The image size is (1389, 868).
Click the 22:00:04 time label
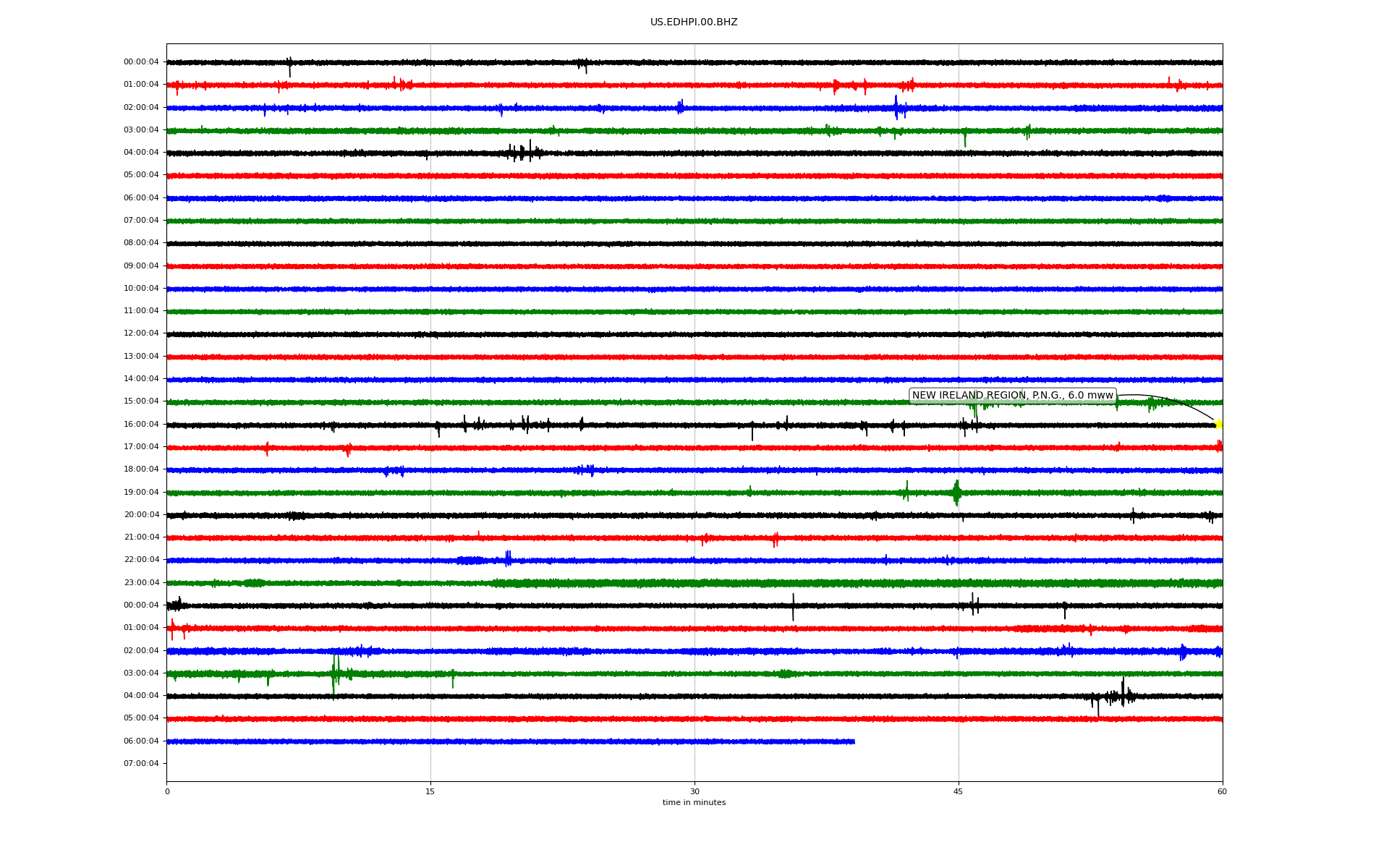click(x=141, y=560)
